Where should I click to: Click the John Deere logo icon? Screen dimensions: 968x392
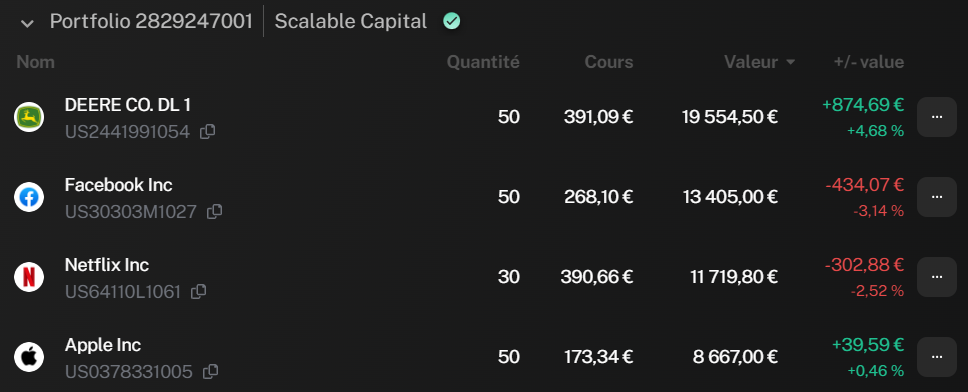click(x=29, y=117)
